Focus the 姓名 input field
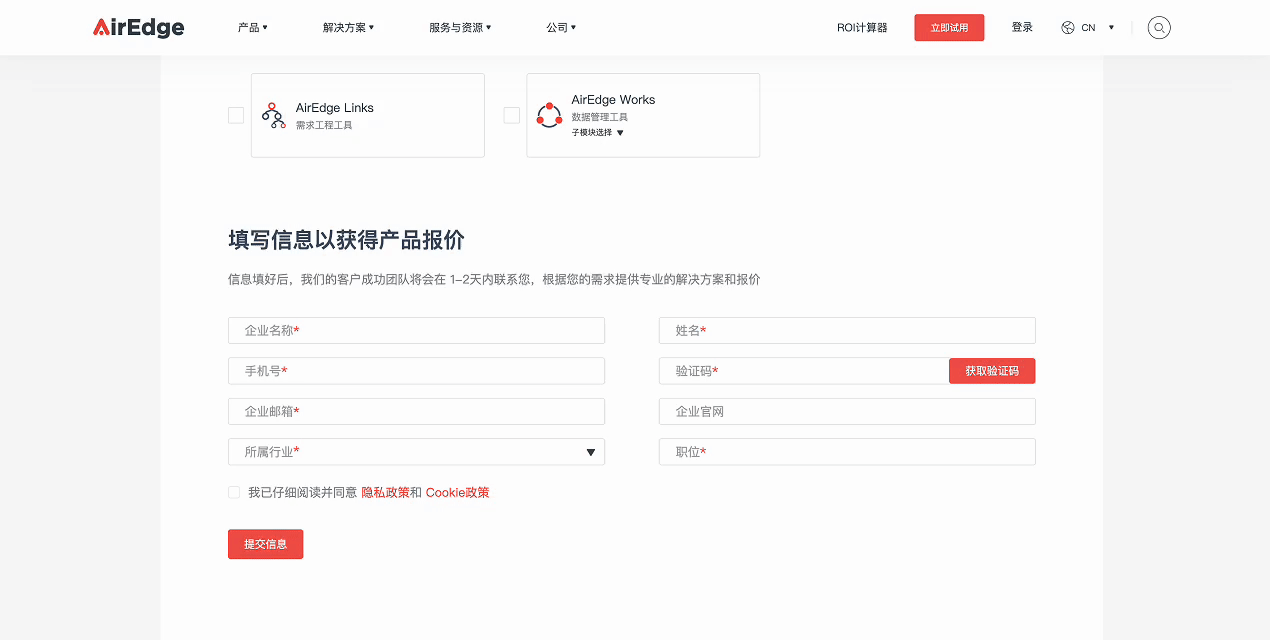 pos(847,330)
